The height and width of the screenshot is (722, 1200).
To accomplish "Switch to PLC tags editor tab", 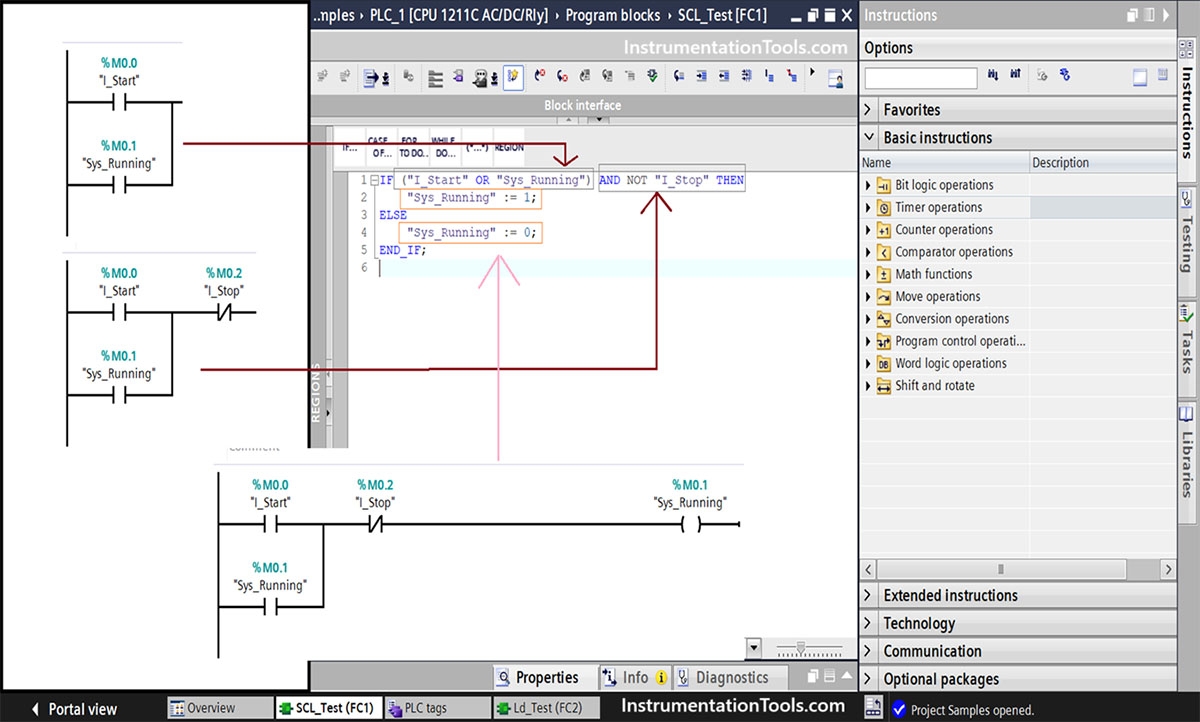I will [x=437, y=708].
